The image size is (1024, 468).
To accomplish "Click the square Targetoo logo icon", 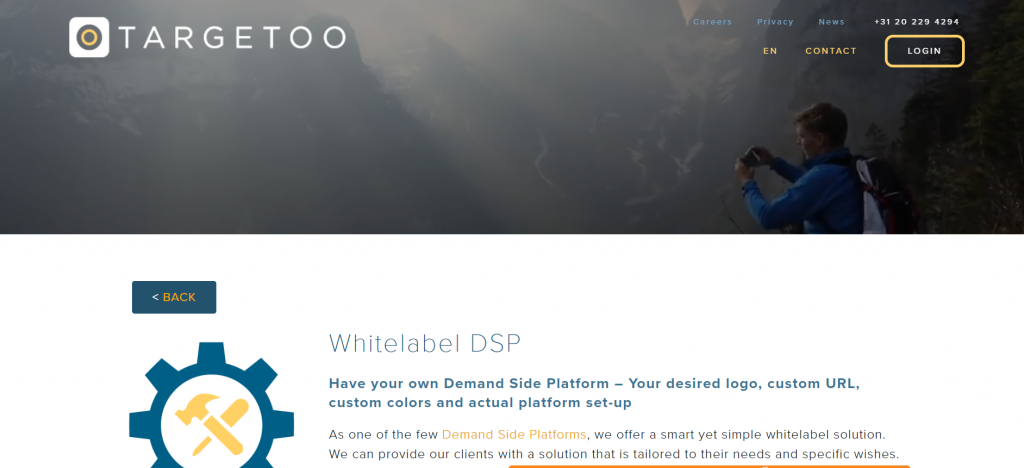I will point(89,37).
